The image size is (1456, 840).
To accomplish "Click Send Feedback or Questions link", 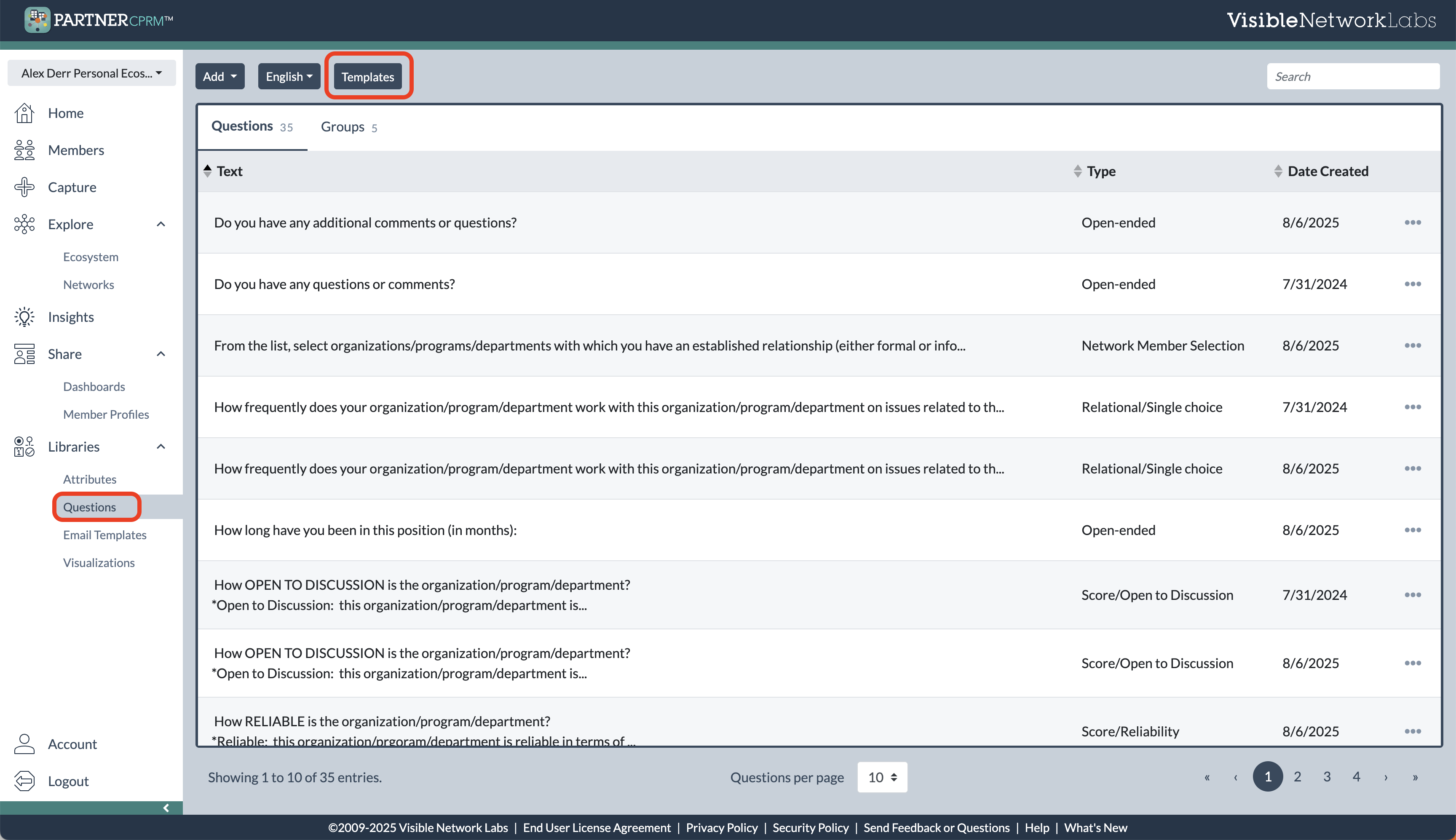I will (936, 827).
